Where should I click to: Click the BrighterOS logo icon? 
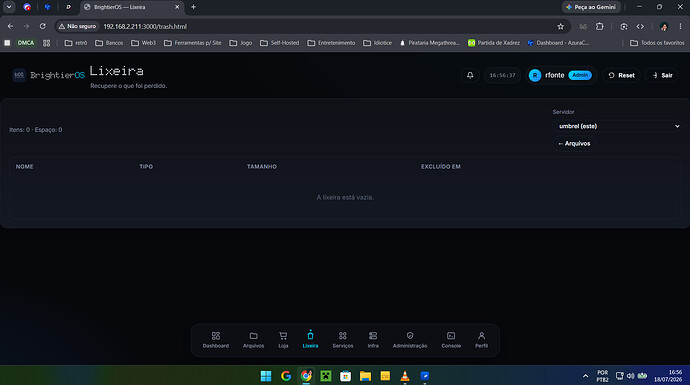(19, 75)
